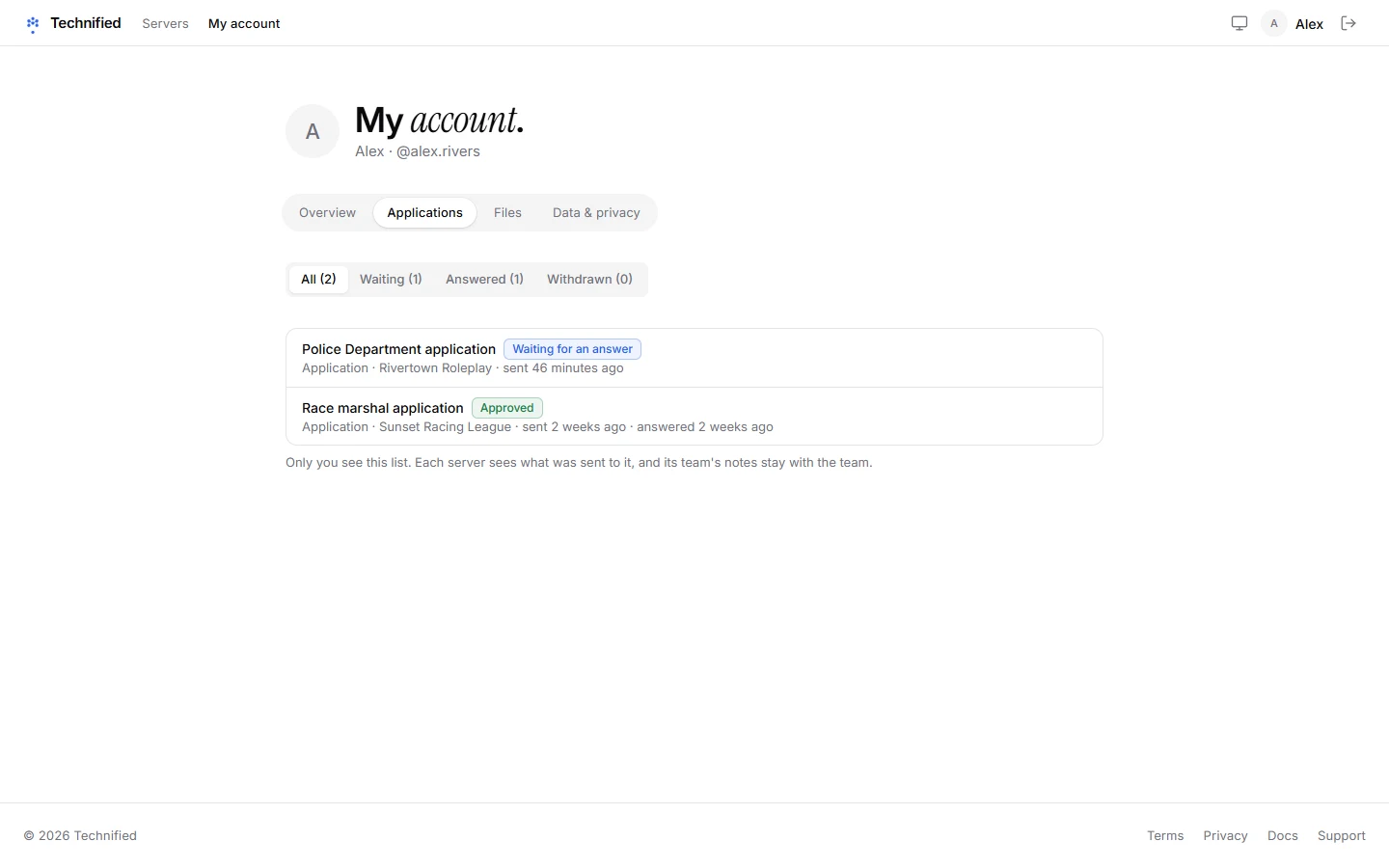Open the Race marshal application row
1389x868 pixels.
(694, 417)
